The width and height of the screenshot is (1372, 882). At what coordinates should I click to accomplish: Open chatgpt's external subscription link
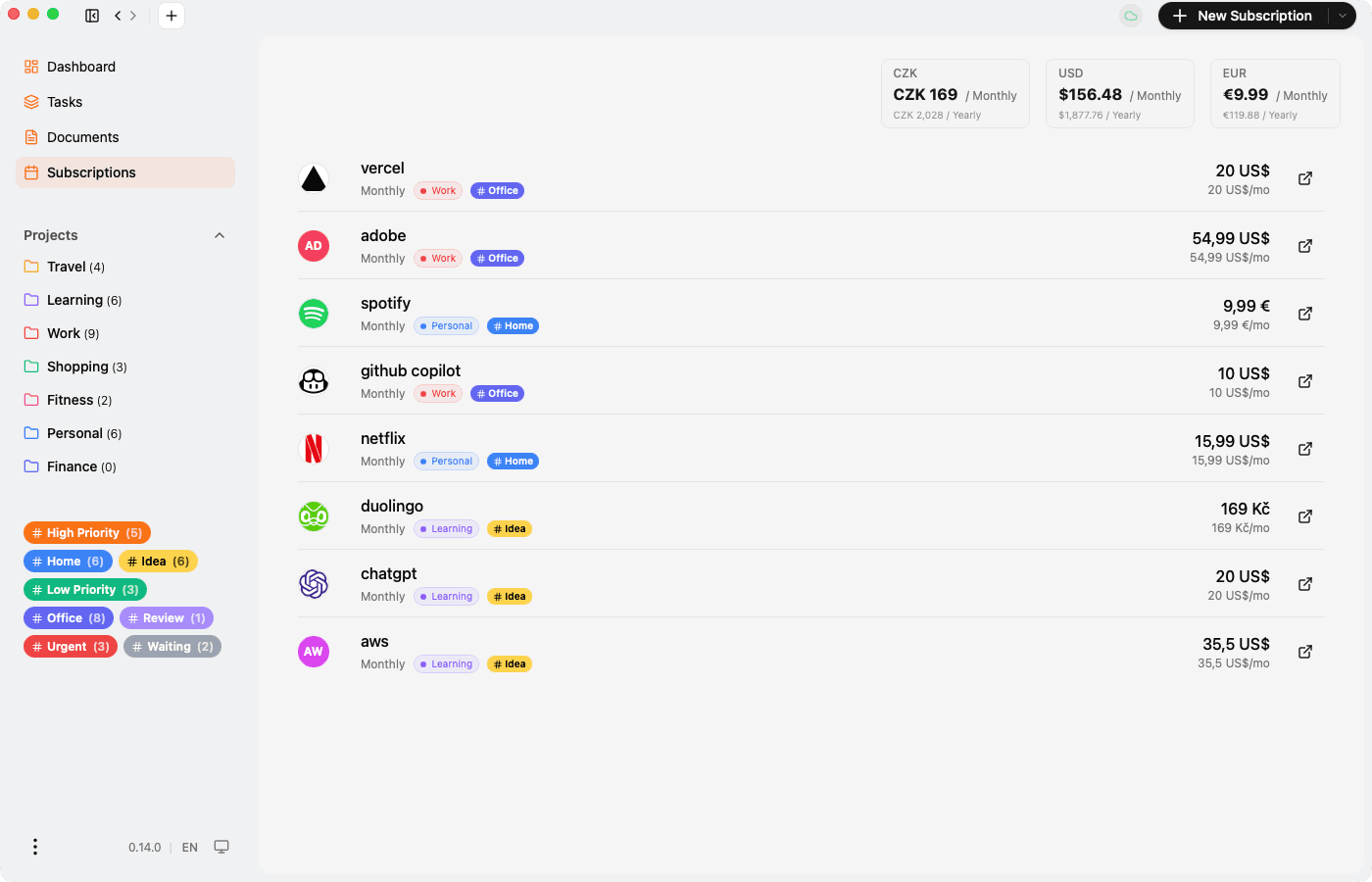click(1304, 583)
